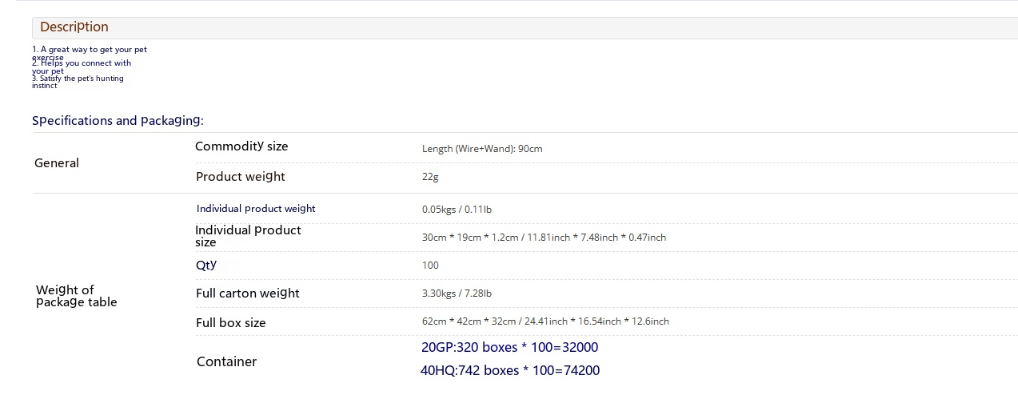Select the Specifications and Packaging heading
The width and height of the screenshot is (1018, 394).
118,121
